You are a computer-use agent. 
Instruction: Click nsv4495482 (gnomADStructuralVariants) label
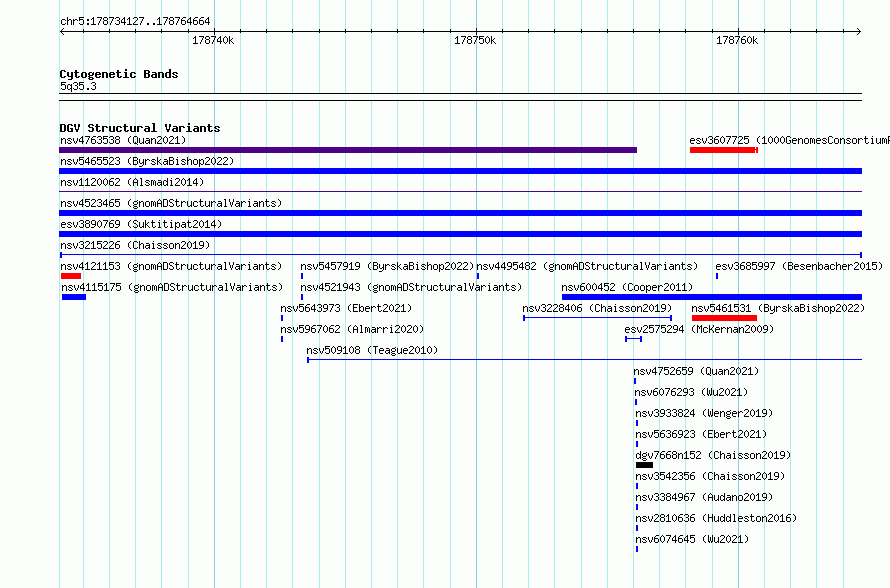587,266
